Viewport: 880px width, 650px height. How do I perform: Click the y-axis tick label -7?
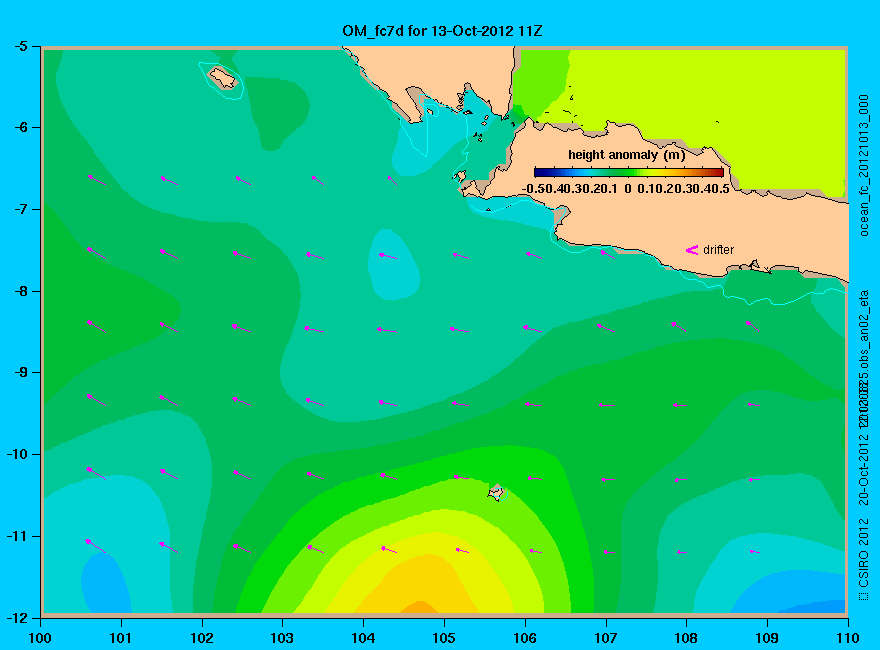pos(20,209)
